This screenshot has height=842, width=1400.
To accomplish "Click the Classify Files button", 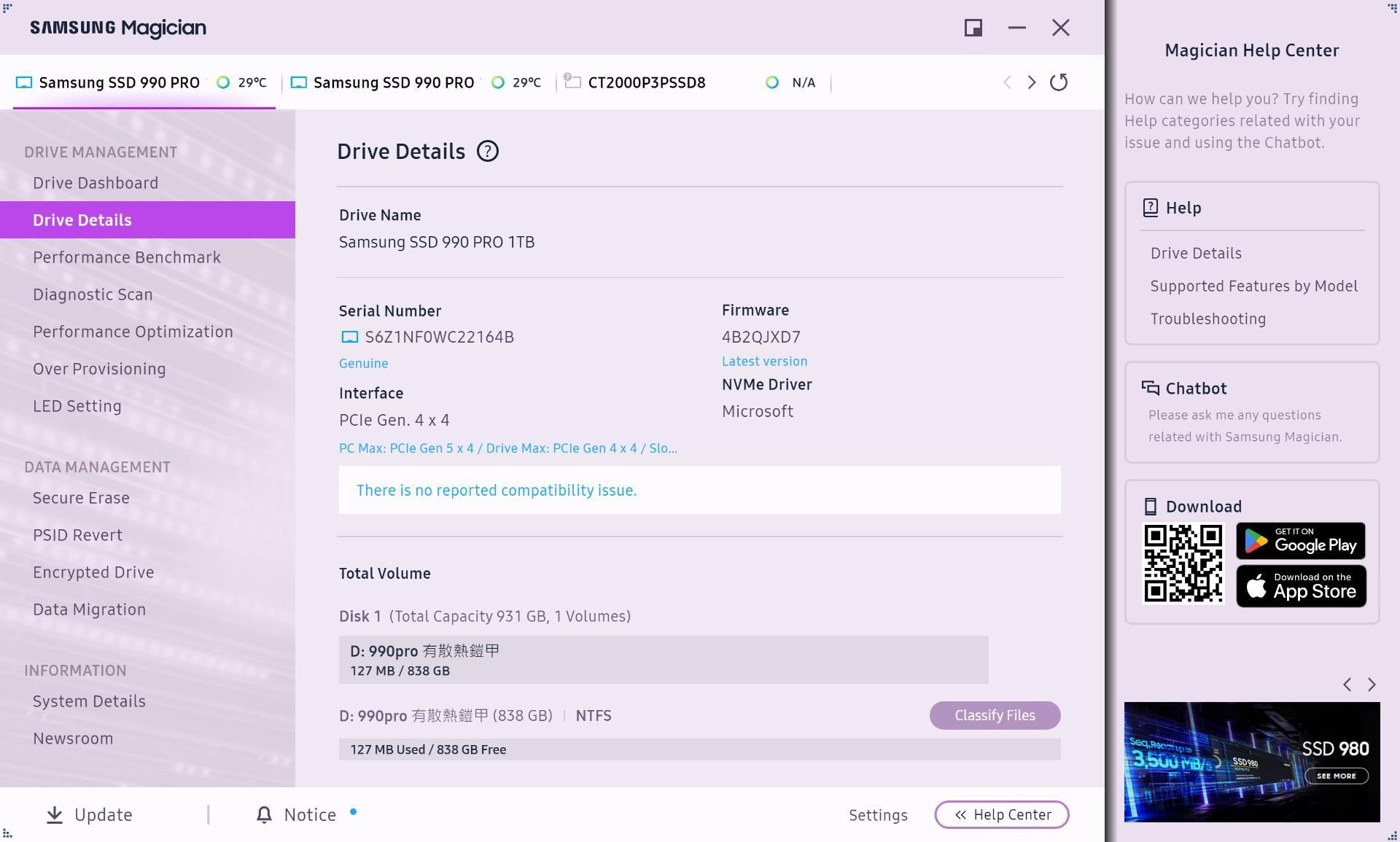I will pyautogui.click(x=995, y=715).
